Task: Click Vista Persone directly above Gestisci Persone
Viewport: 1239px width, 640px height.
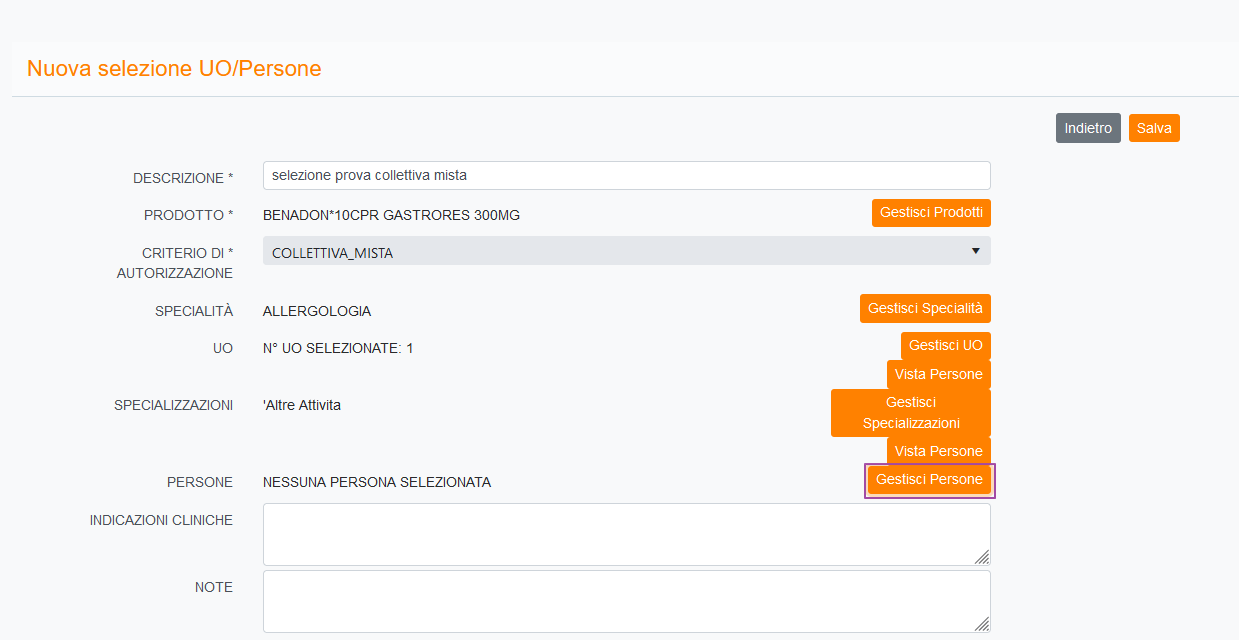Action: [x=938, y=451]
